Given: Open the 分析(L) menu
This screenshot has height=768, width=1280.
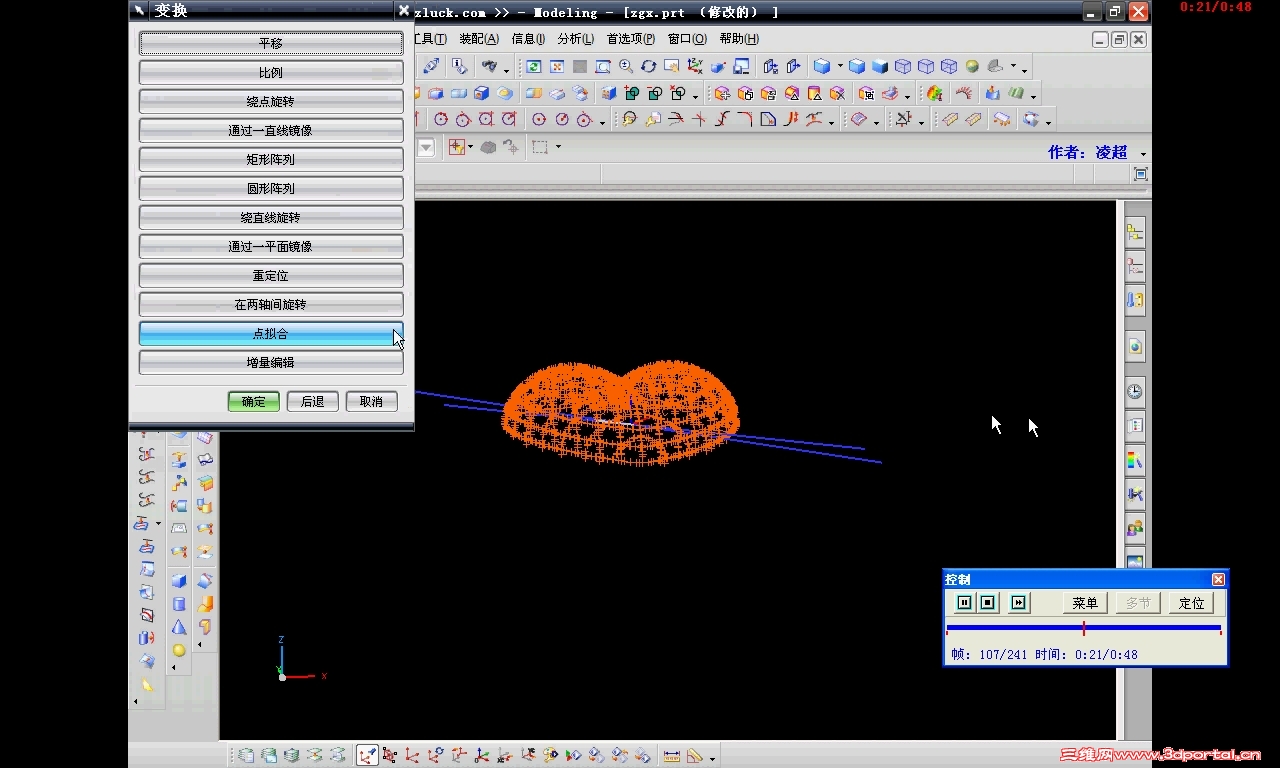Looking at the screenshot, I should [576, 39].
